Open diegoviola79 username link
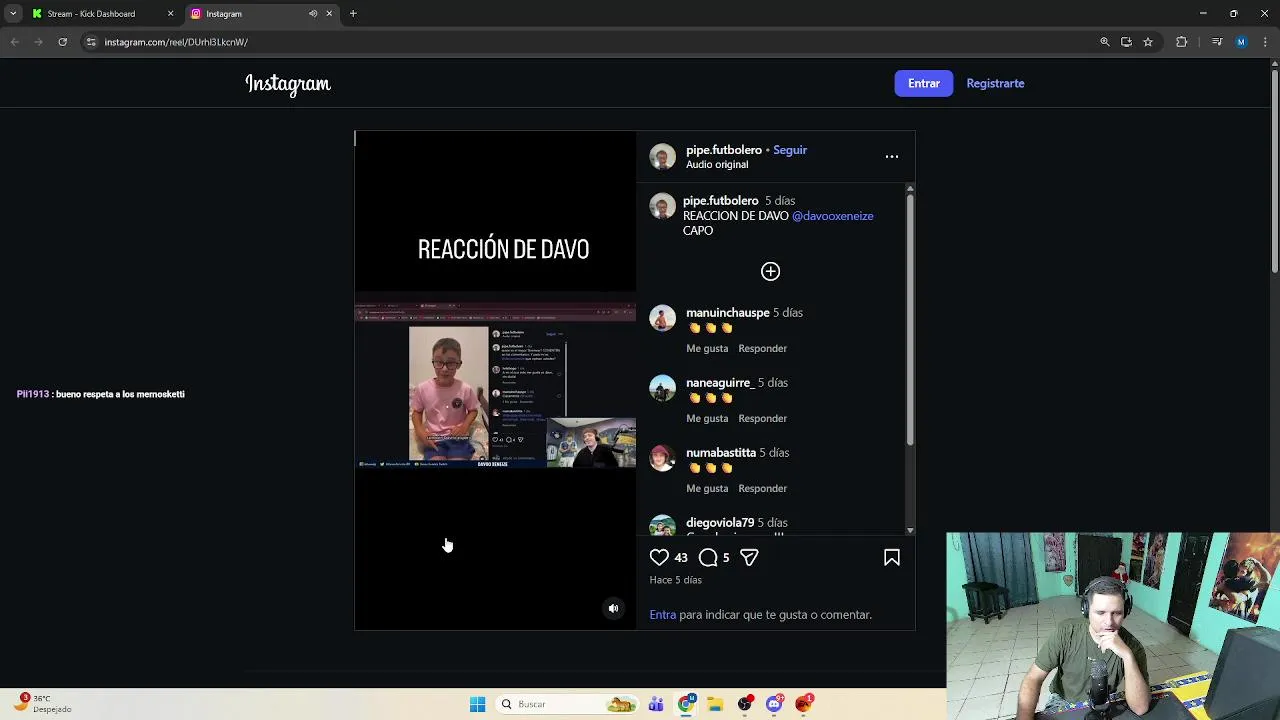1280x720 pixels. [x=720, y=523]
